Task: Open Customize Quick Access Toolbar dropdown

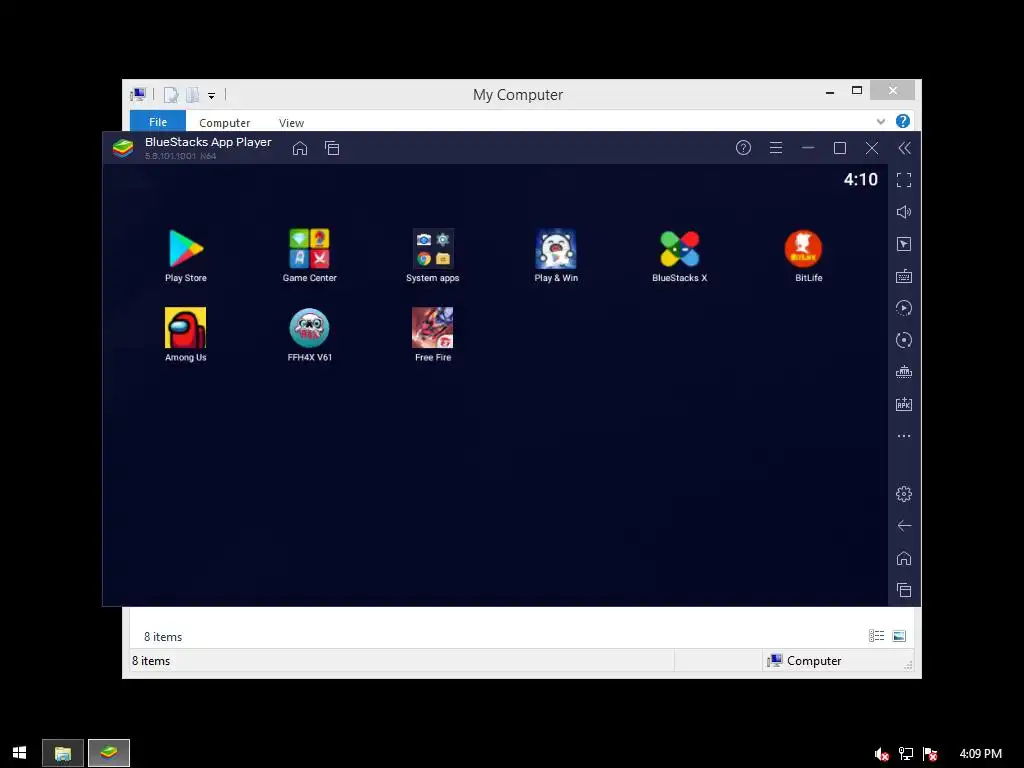Action: coord(212,96)
